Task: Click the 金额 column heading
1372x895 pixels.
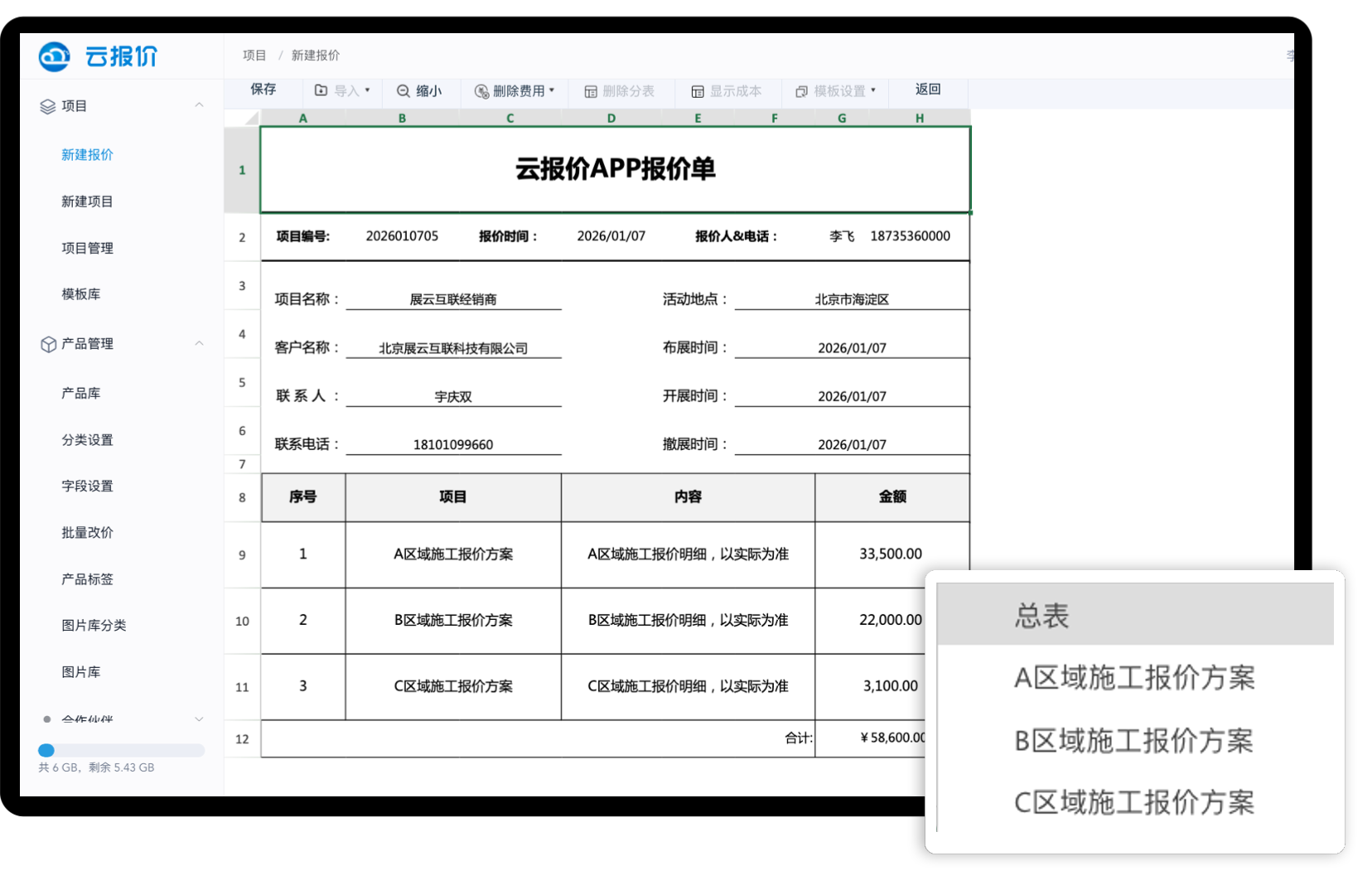Action: (892, 497)
